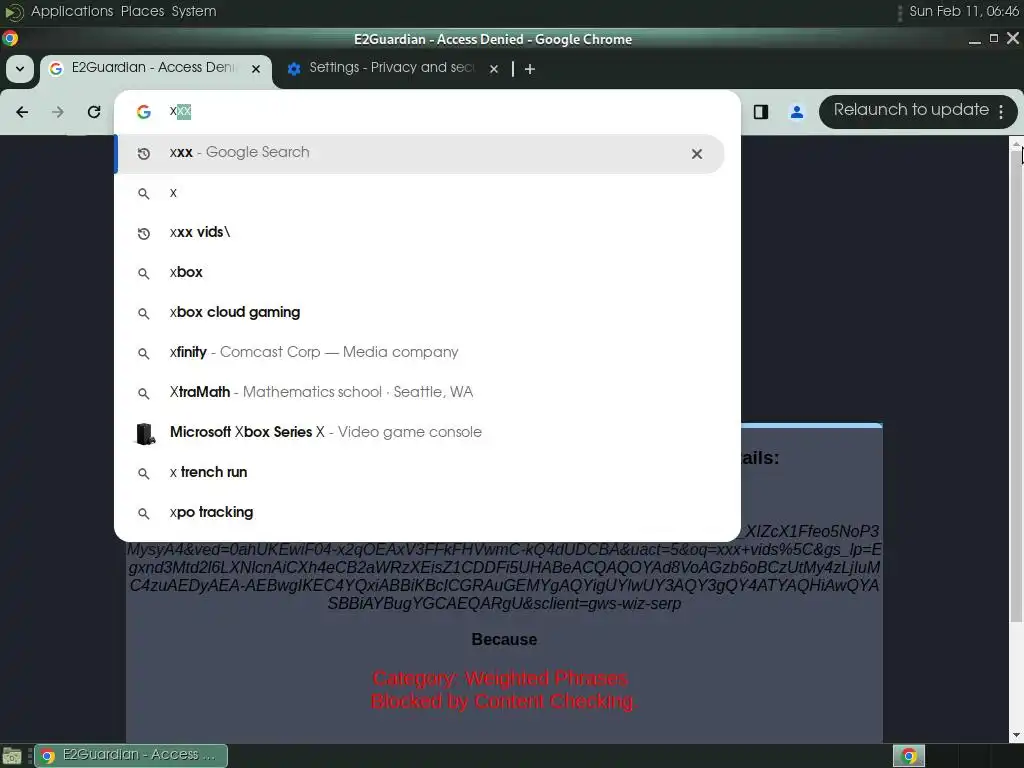Select the 'xxx - Google Search' suggestion
This screenshot has width=1024, height=768.
click(x=420, y=153)
